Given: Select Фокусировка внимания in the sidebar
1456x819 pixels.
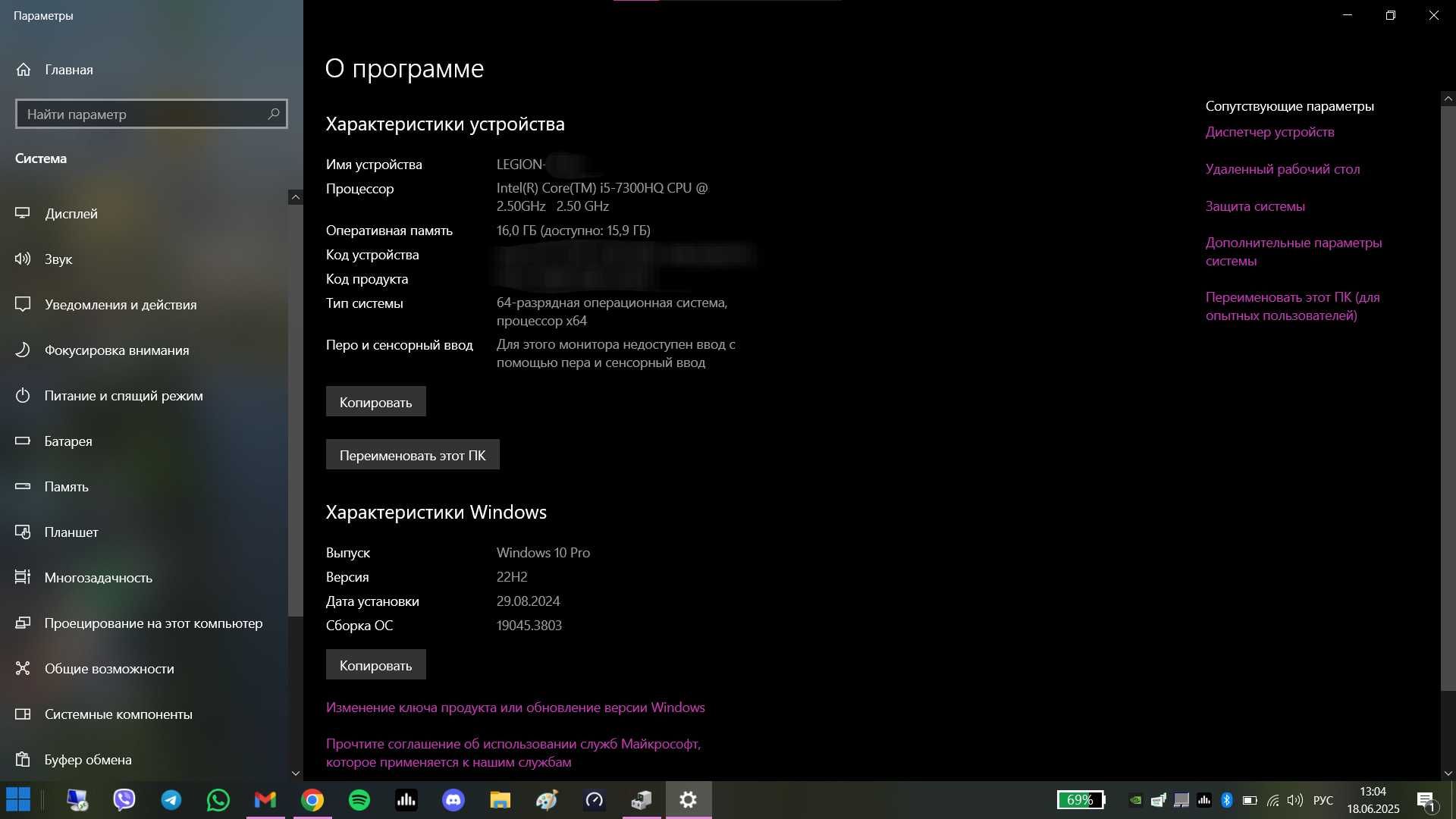Looking at the screenshot, I should point(144,350).
